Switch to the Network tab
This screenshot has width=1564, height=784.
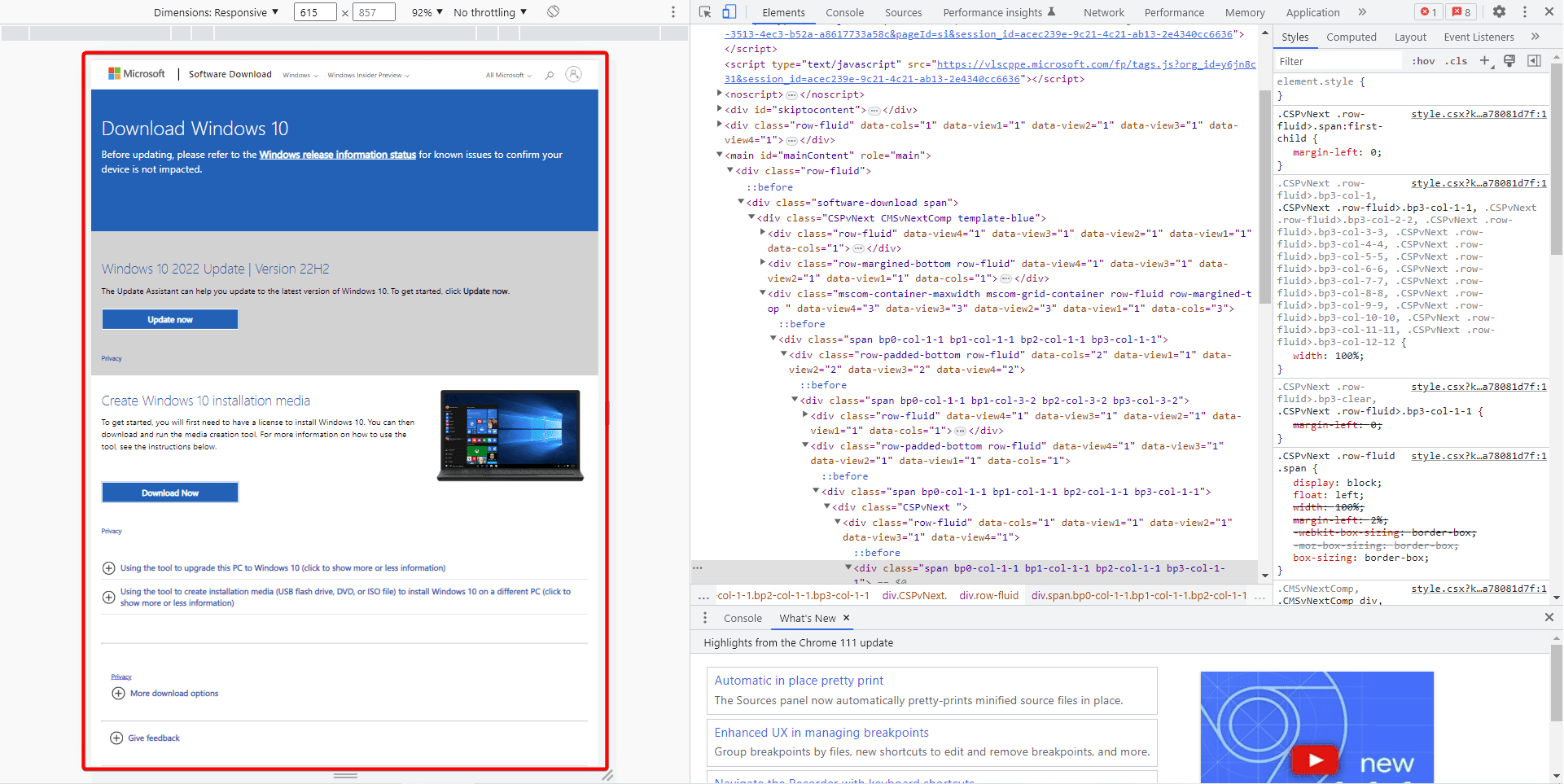pos(1104,12)
